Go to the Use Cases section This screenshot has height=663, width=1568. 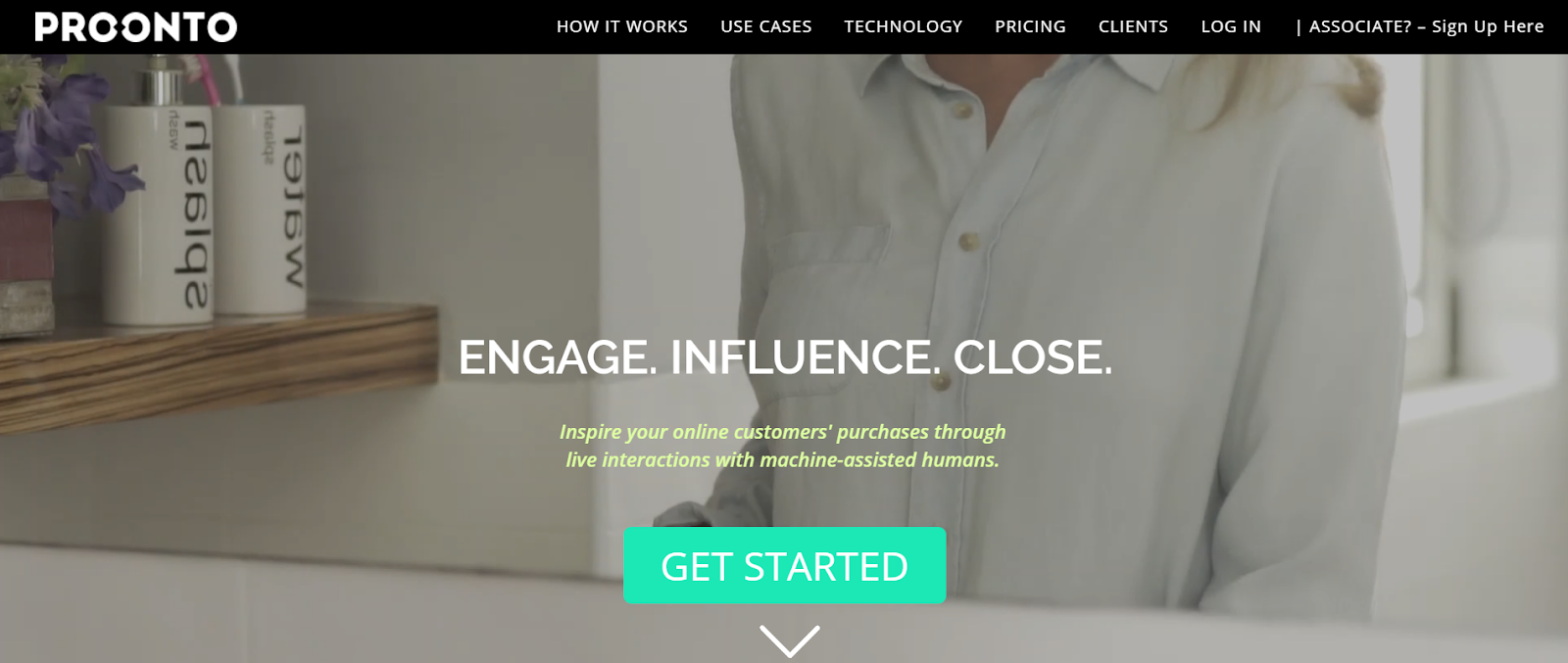(x=766, y=26)
